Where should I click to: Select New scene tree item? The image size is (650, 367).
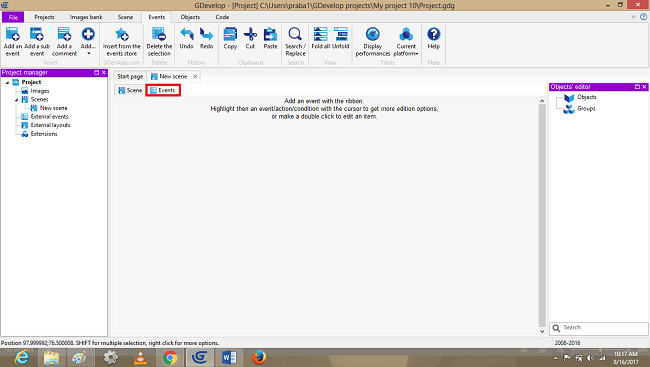click(x=53, y=108)
